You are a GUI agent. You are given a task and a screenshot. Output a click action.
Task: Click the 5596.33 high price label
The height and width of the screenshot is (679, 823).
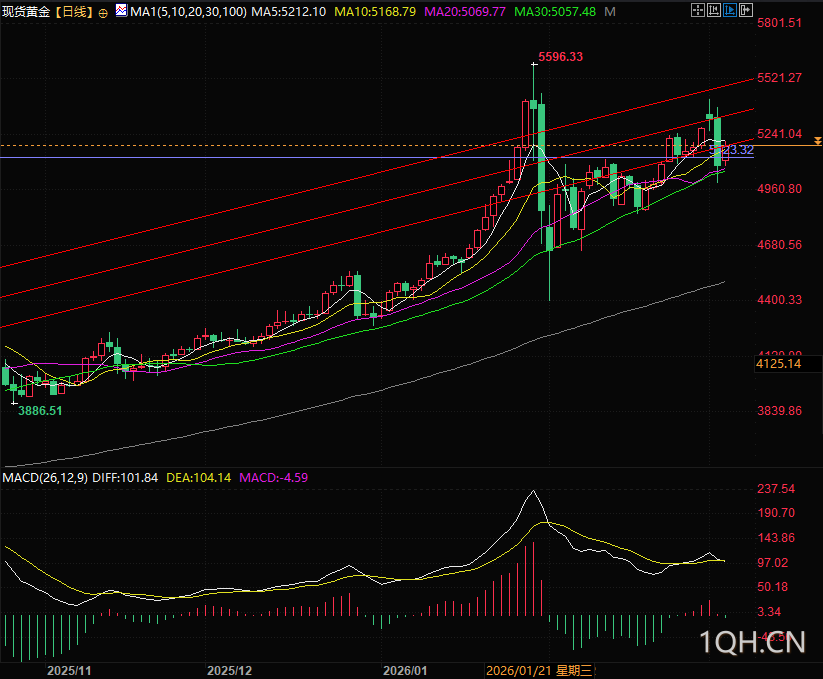click(x=560, y=57)
